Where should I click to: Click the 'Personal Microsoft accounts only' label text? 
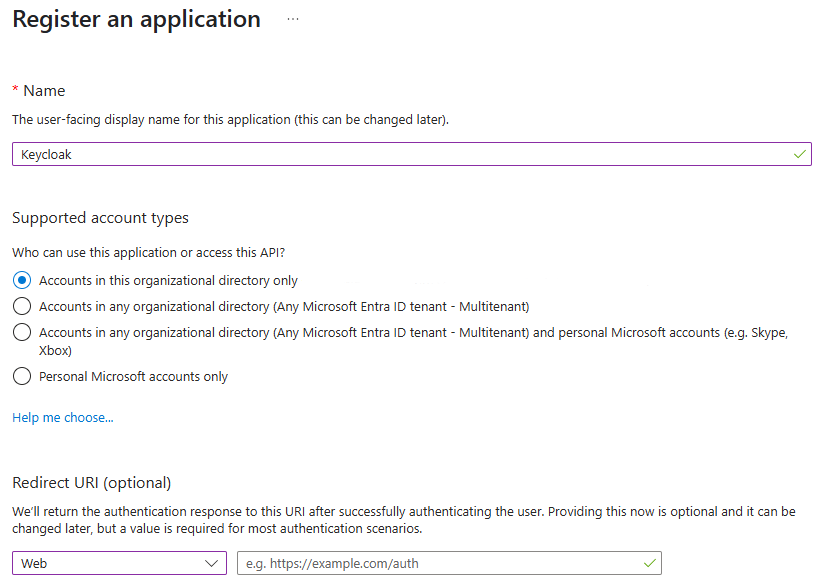[133, 377]
